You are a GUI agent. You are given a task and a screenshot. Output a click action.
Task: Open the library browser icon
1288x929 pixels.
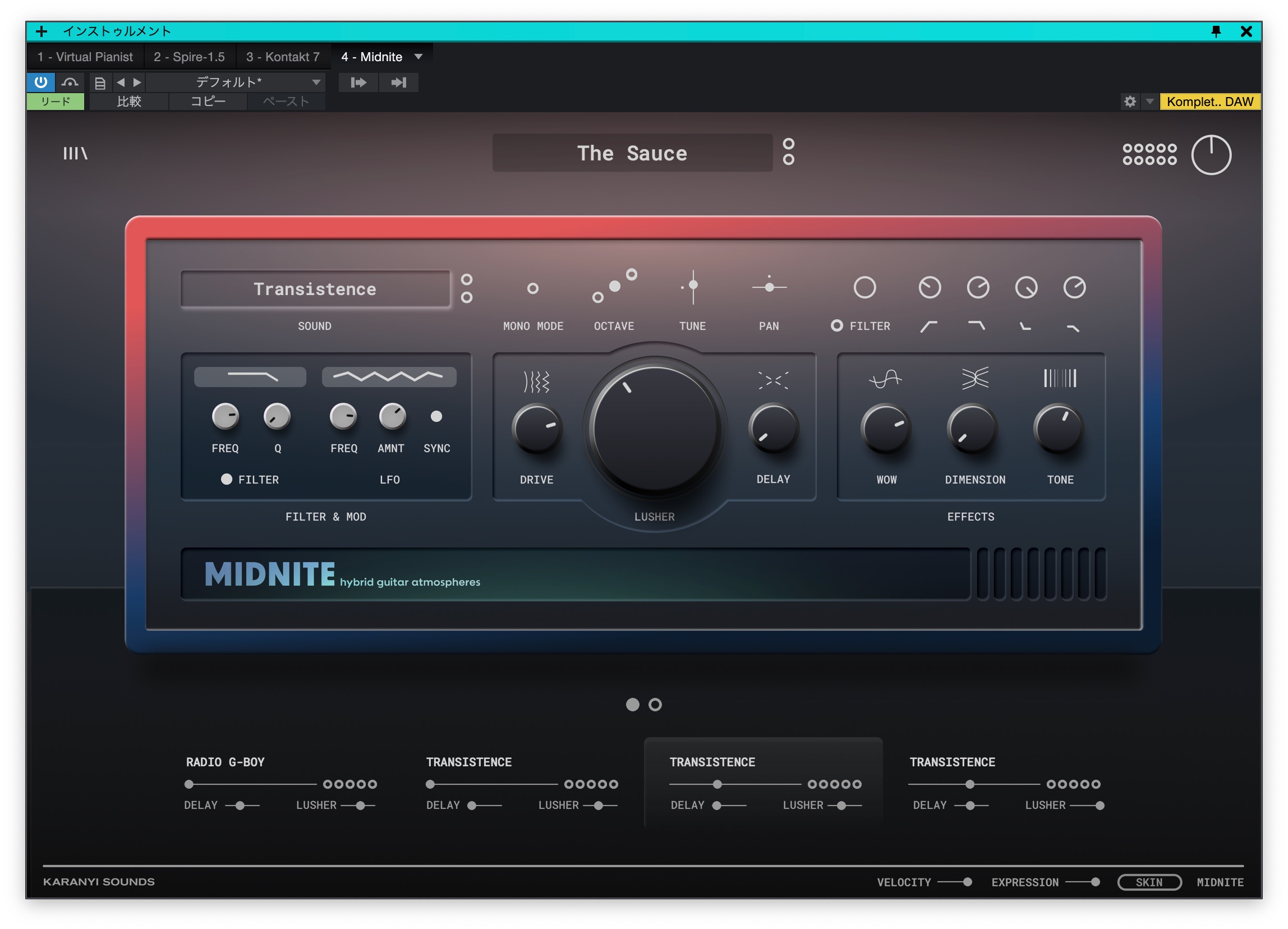coord(75,153)
